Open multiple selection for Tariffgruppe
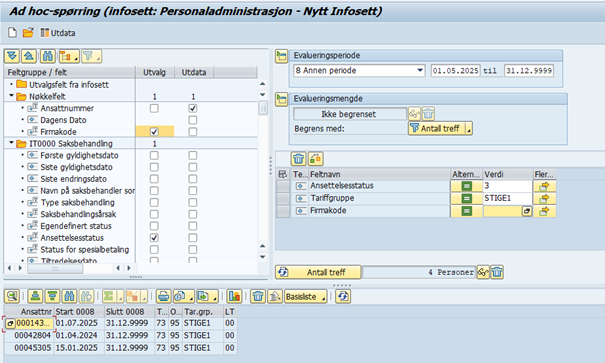This screenshot has width=605, height=363. 544,199
